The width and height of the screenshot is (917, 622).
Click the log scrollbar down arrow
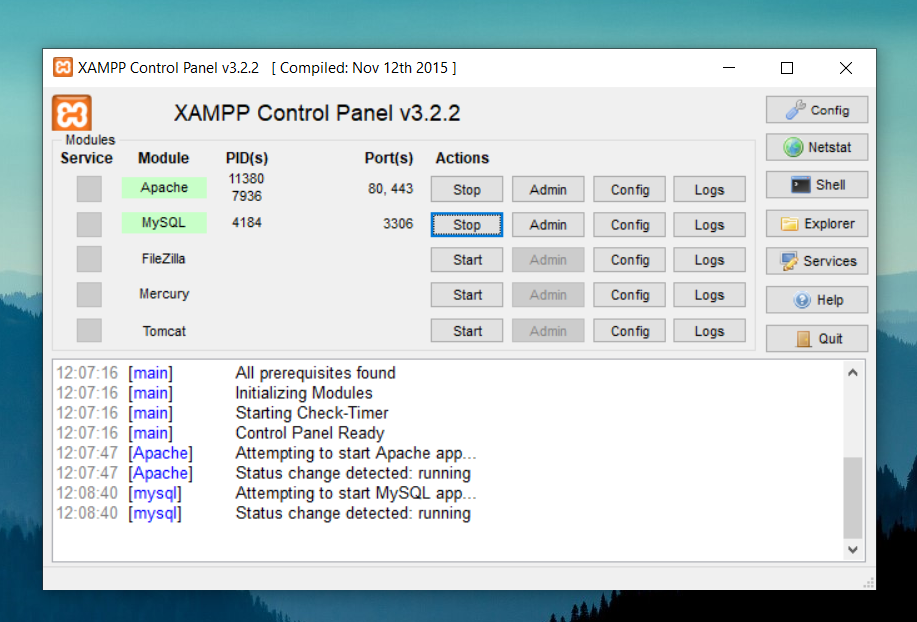(x=852, y=550)
